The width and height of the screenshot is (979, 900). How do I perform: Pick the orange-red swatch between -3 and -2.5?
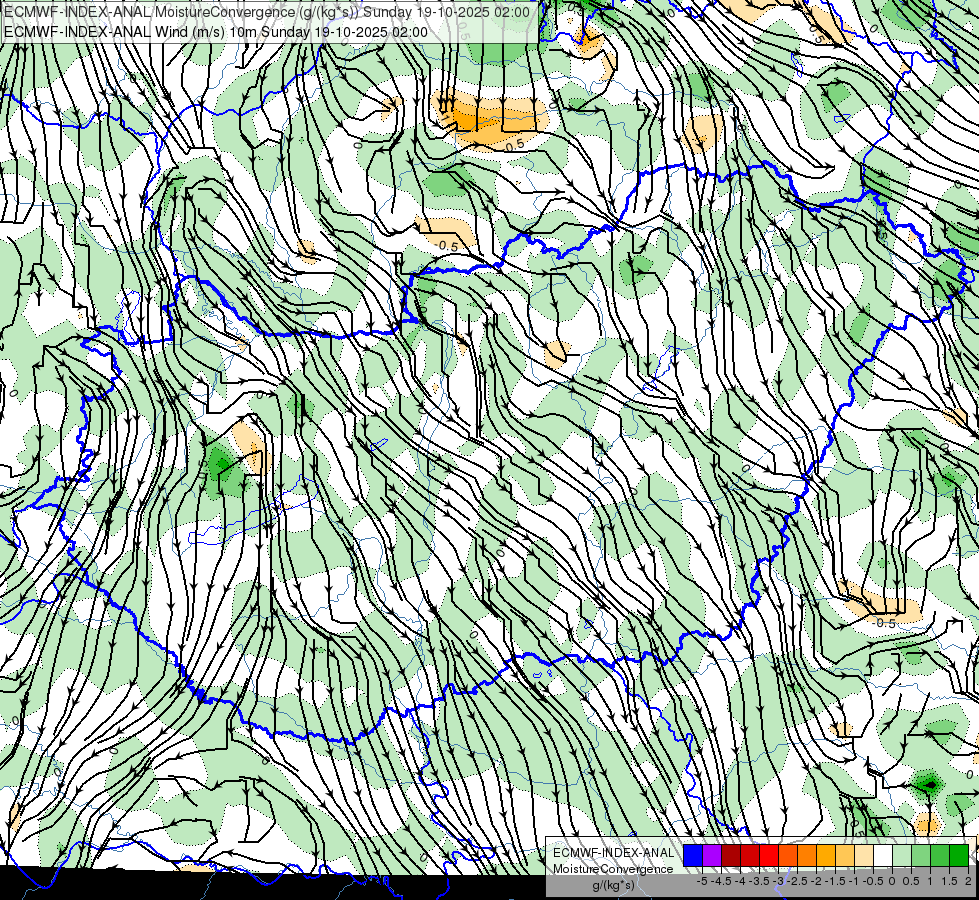click(788, 856)
